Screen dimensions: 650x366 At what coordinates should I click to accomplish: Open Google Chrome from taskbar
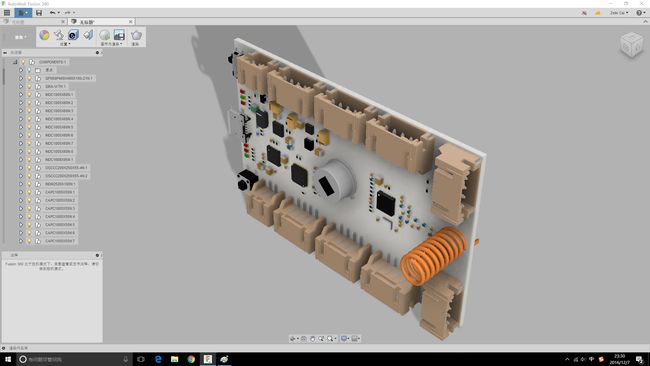coord(191,359)
